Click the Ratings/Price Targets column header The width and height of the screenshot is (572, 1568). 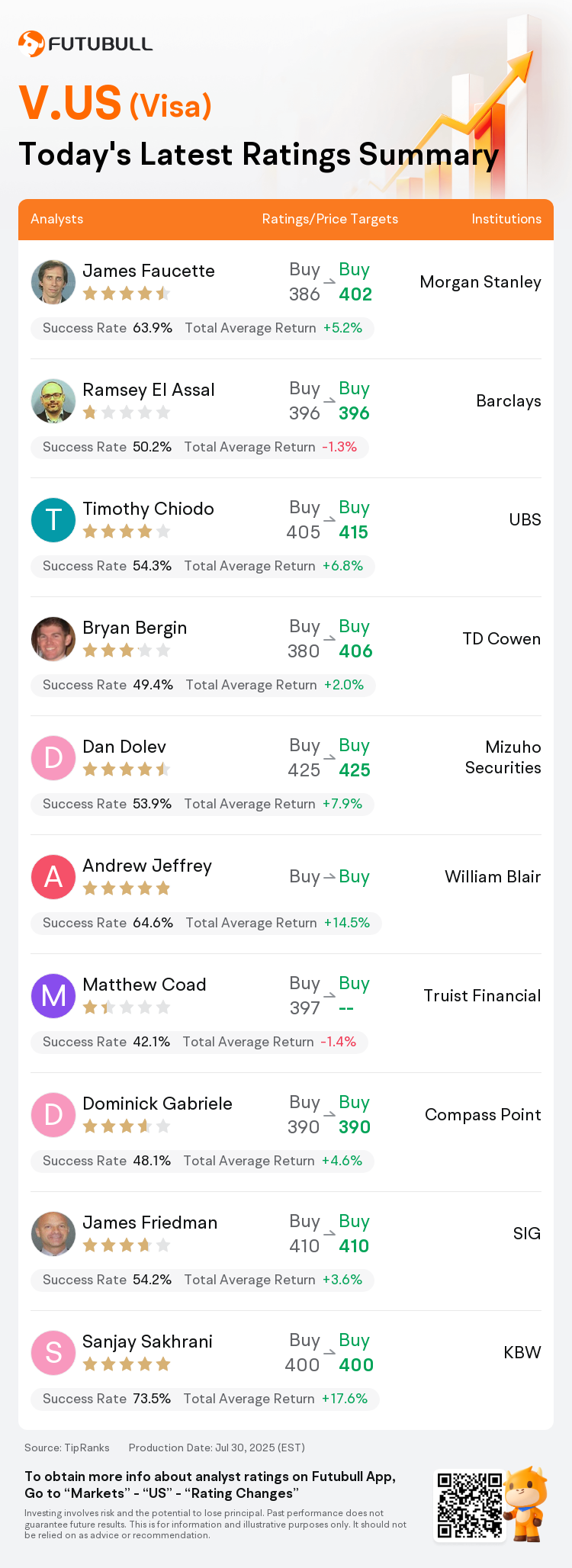(330, 219)
